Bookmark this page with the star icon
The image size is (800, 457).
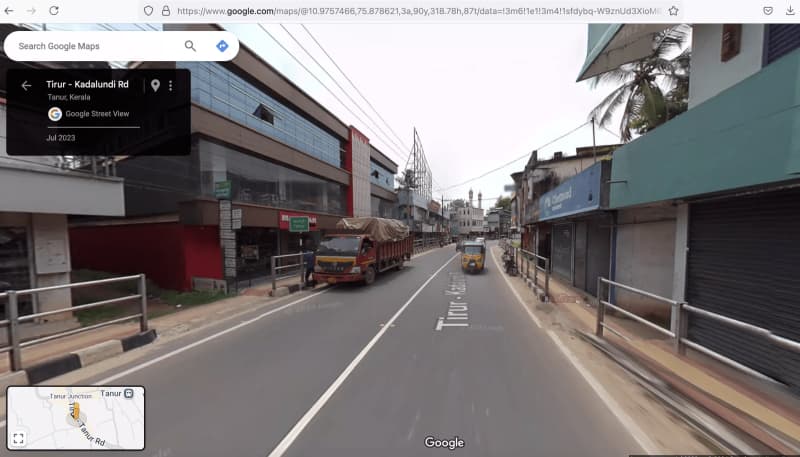[x=673, y=10]
